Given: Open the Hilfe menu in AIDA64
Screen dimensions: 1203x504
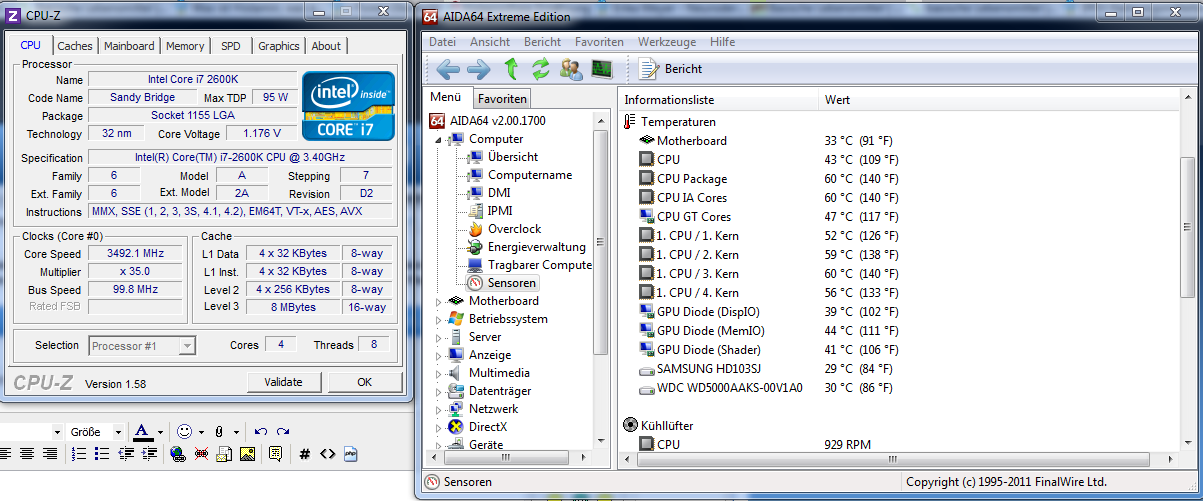Looking at the screenshot, I should click(x=722, y=42).
